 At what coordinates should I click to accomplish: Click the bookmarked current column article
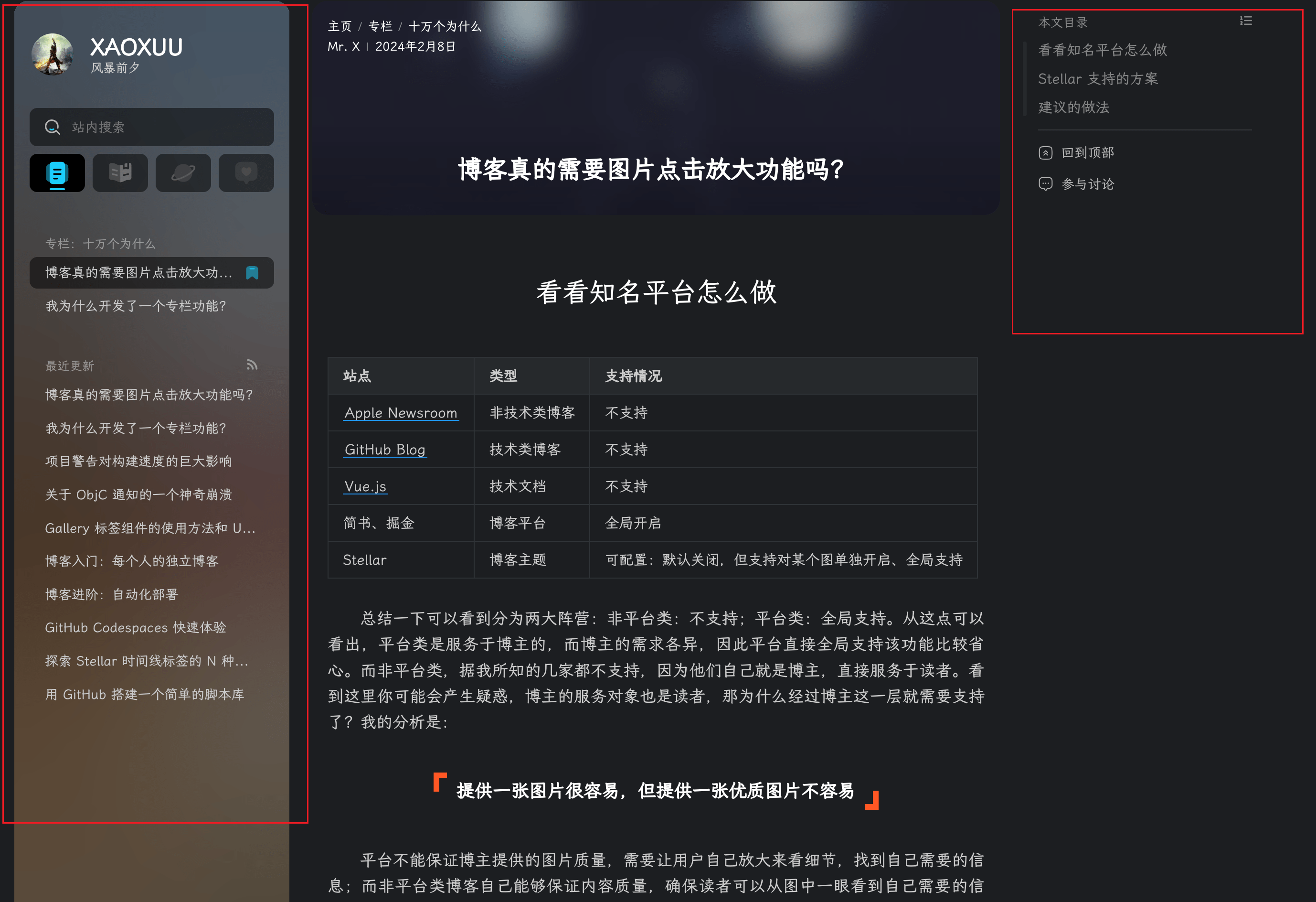point(139,272)
